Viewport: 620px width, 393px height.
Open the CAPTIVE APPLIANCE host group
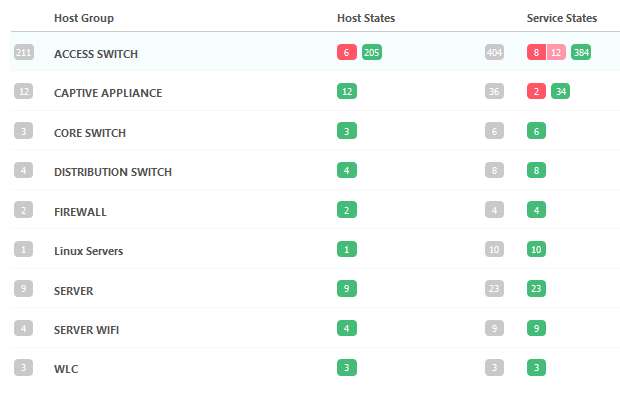108,93
